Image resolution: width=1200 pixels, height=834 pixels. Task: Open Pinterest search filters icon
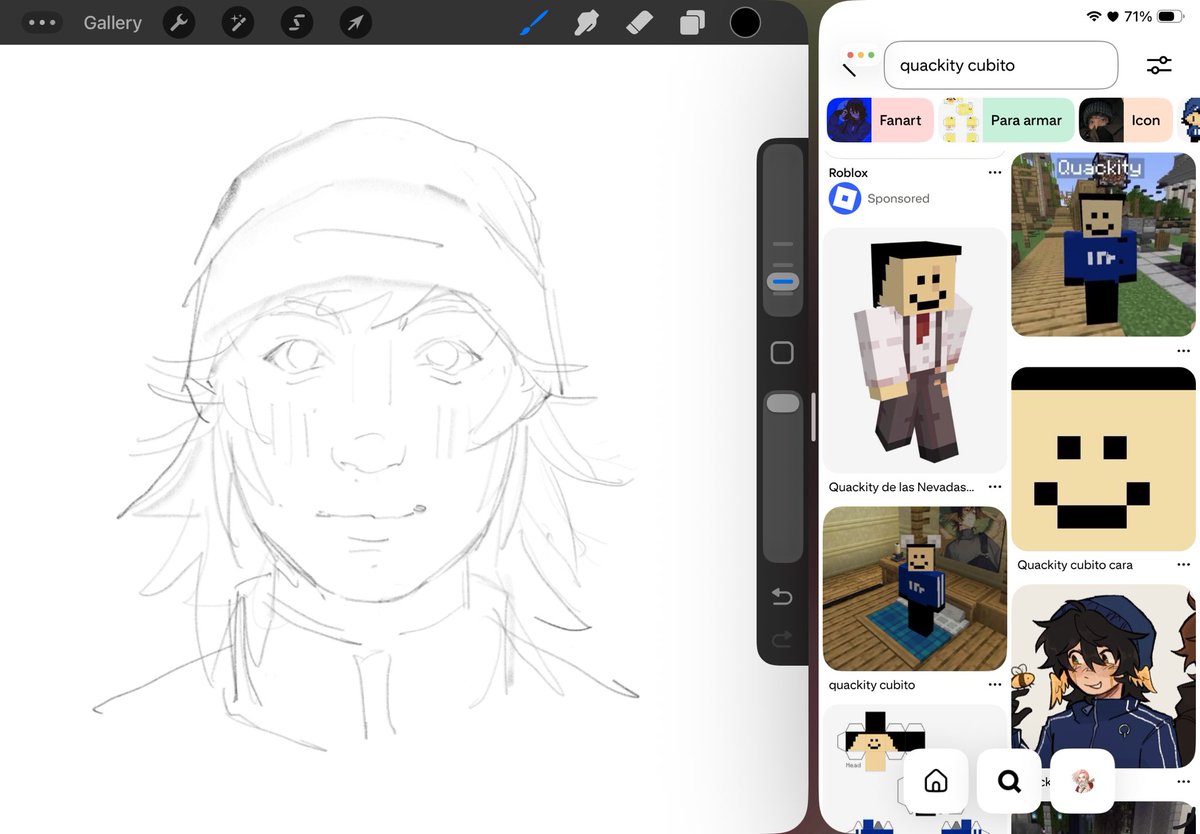(x=1159, y=65)
